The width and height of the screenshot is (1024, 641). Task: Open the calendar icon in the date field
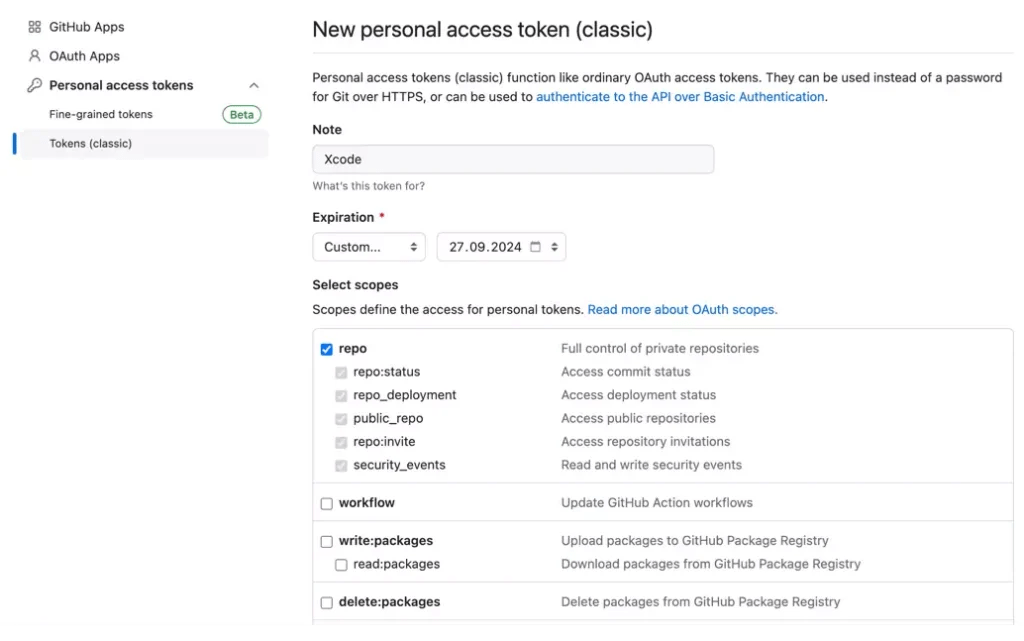537,247
